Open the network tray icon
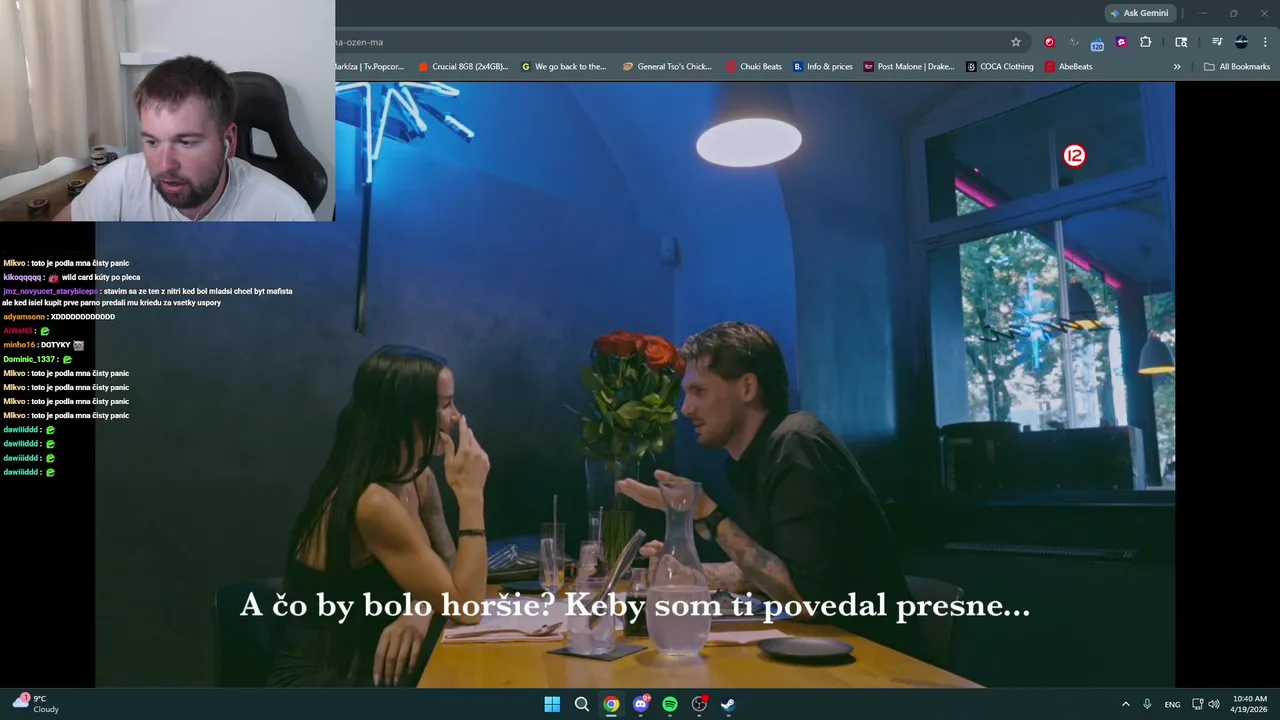The image size is (1280, 720). (x=1198, y=704)
